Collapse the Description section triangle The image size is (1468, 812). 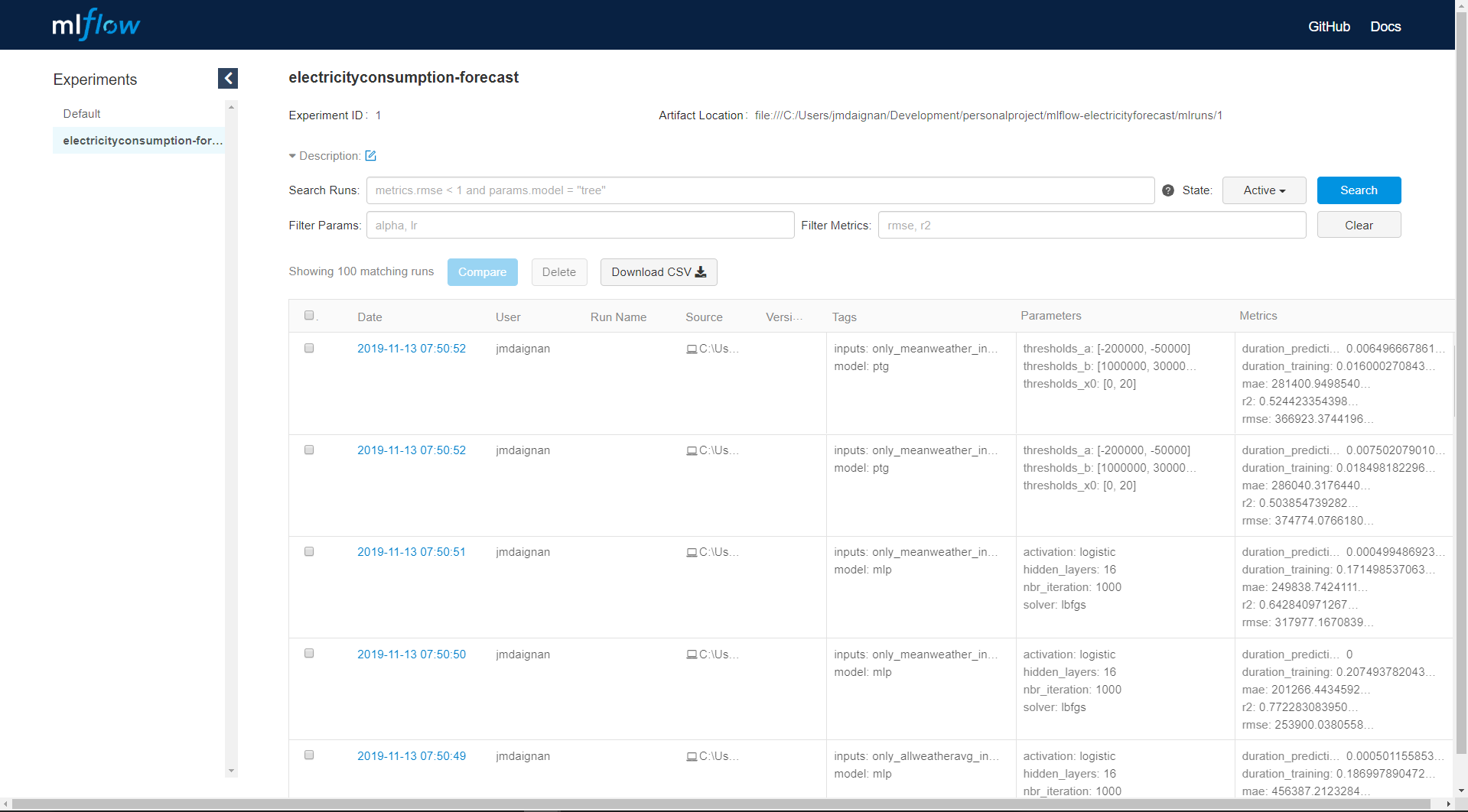pos(292,155)
